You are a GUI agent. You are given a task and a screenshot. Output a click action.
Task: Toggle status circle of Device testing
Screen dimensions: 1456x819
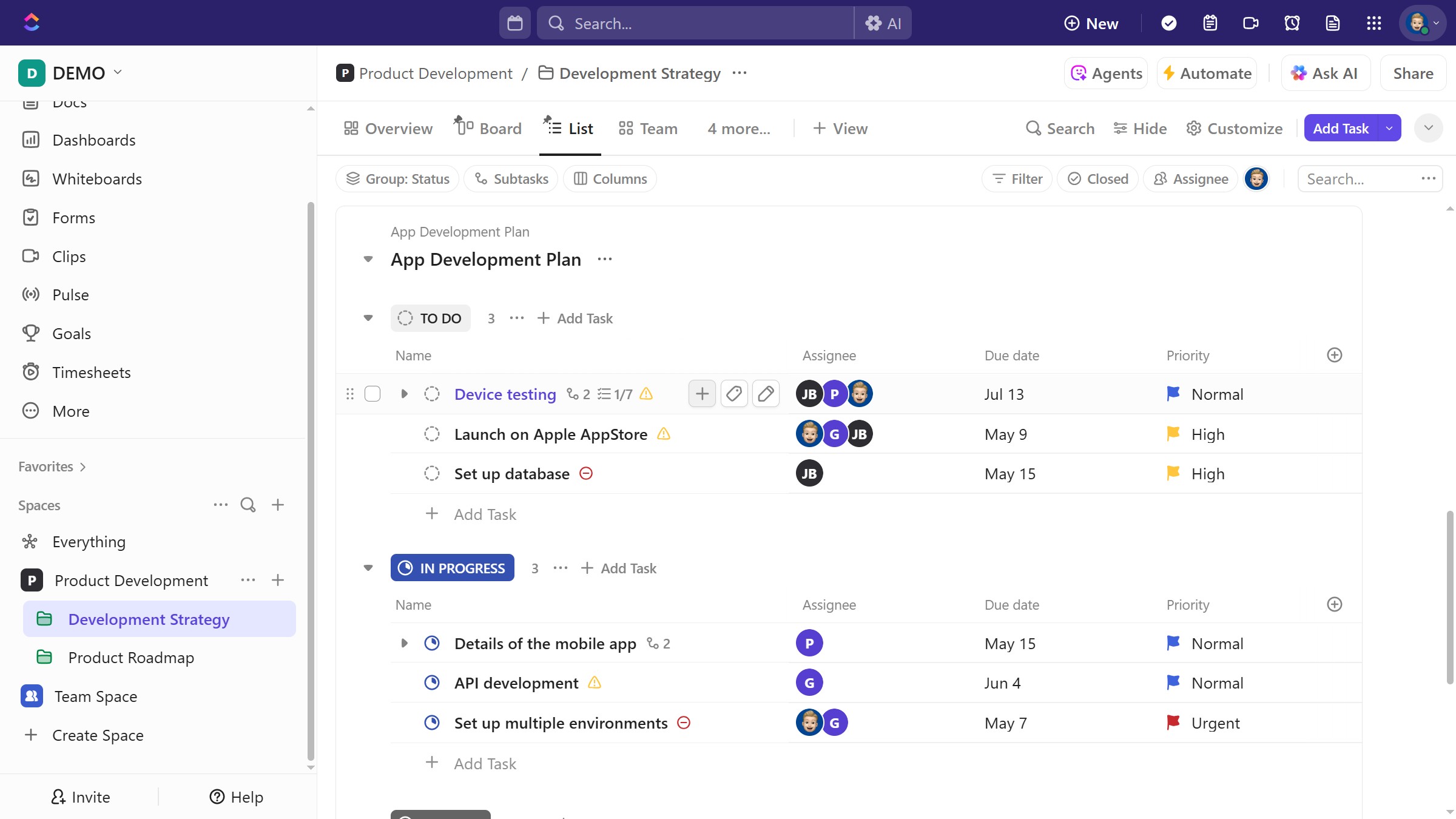click(x=432, y=394)
